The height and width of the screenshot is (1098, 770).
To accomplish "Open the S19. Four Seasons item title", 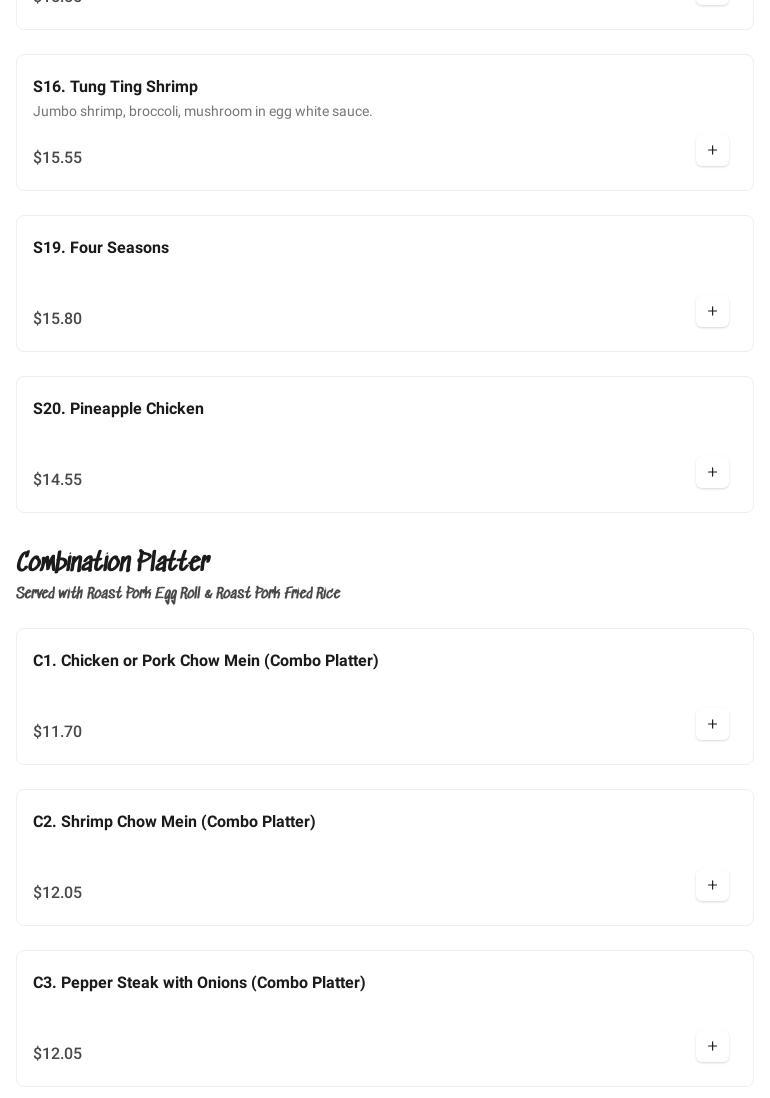I will pyautogui.click(x=101, y=248).
